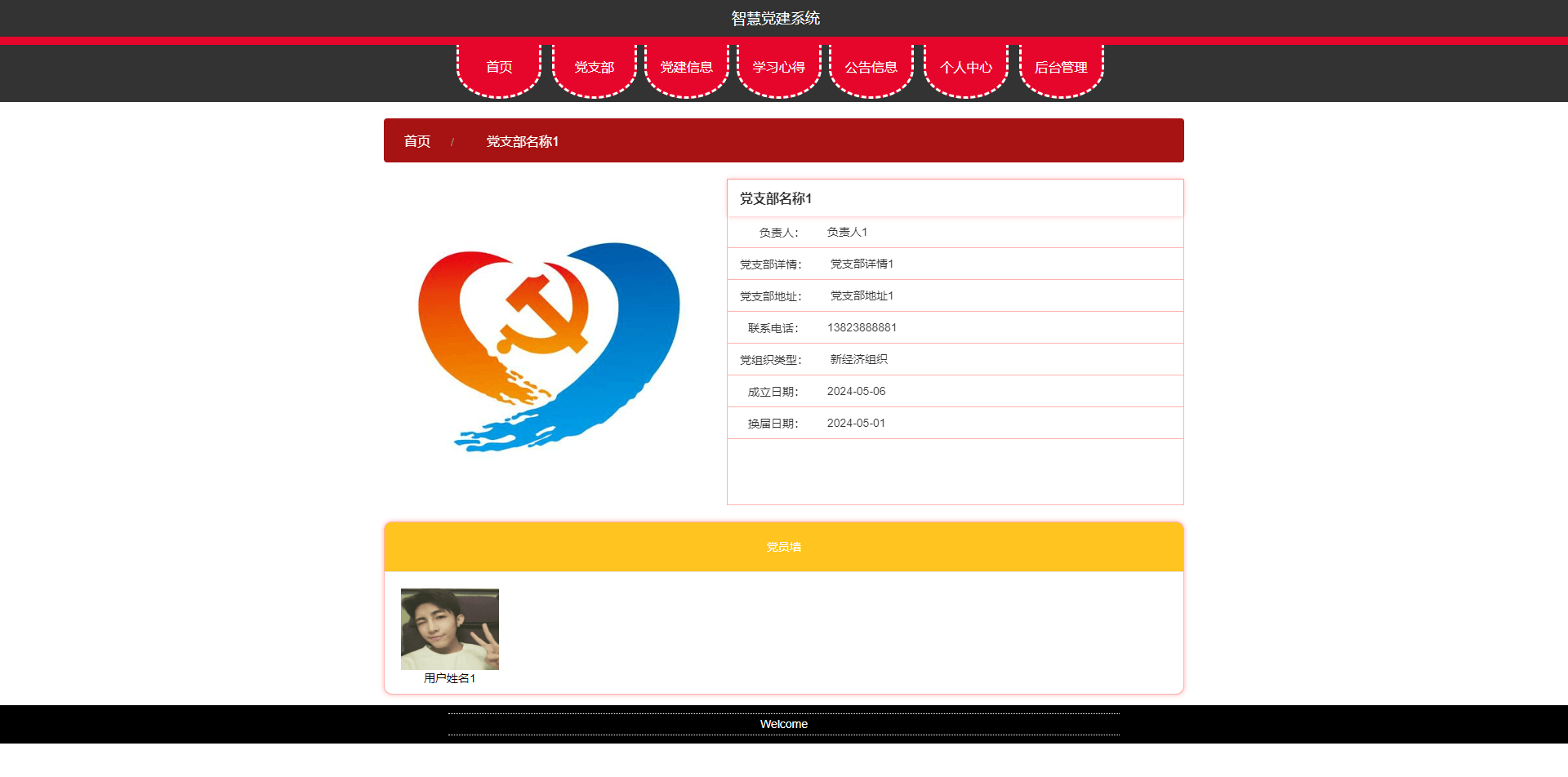The width and height of the screenshot is (1568, 777).
Task: Open the 首页 navigation tab
Action: pos(499,68)
